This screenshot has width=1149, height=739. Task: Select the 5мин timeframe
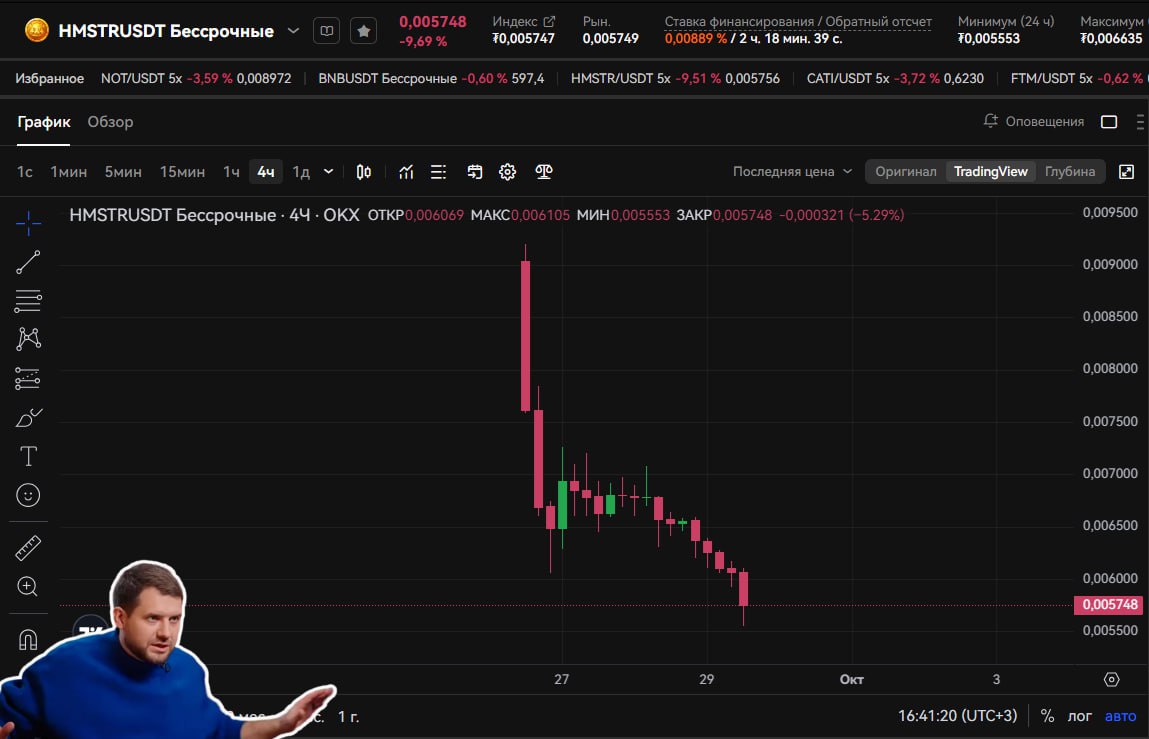point(123,172)
